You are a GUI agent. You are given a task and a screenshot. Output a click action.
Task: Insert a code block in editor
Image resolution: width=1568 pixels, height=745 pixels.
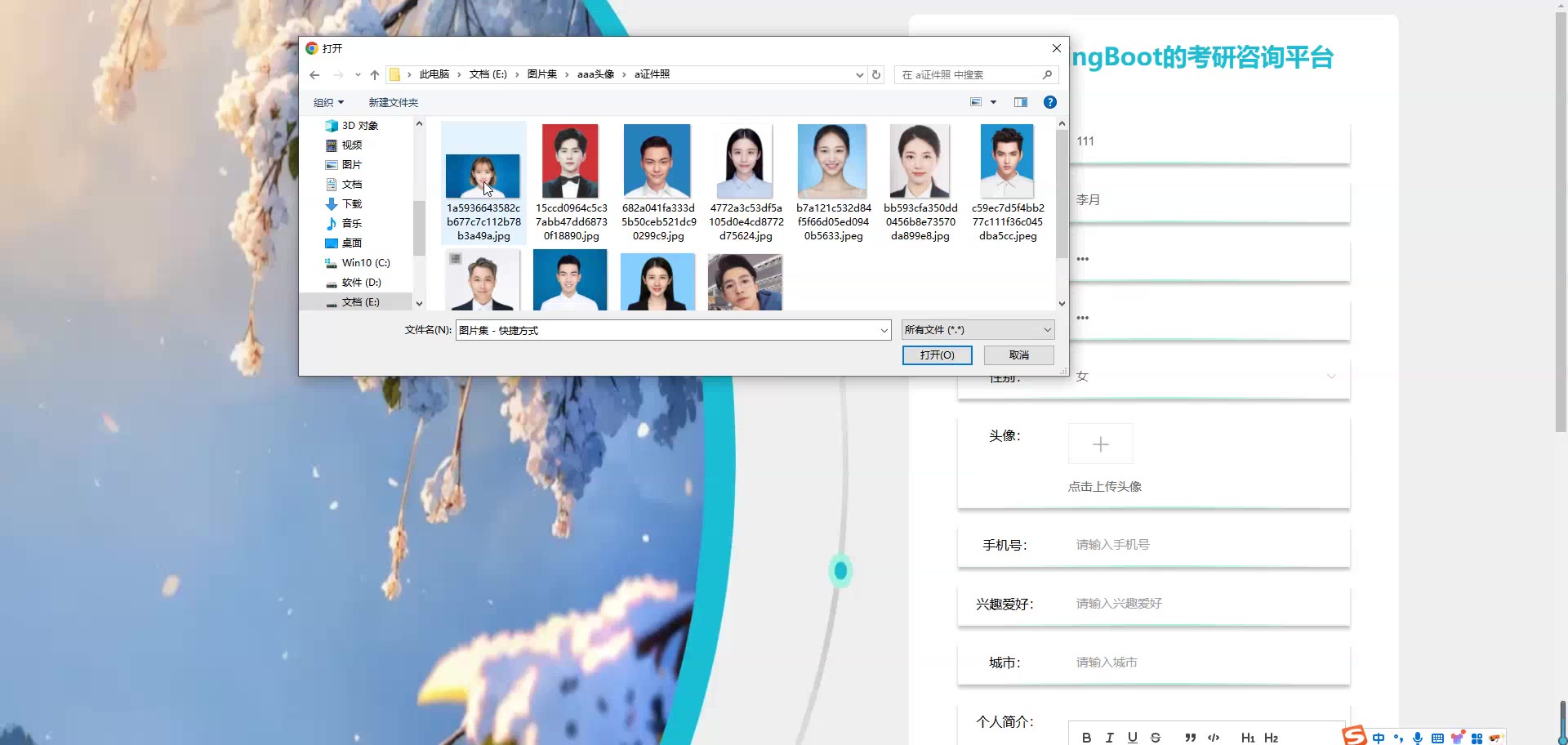(x=1214, y=738)
